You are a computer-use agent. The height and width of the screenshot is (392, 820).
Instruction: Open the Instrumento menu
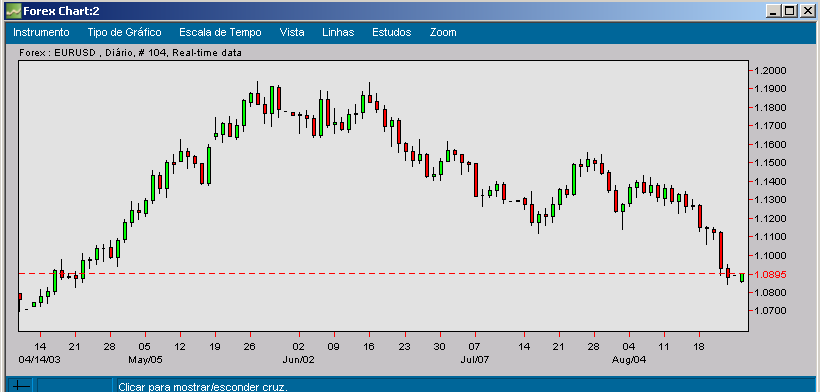coord(41,32)
